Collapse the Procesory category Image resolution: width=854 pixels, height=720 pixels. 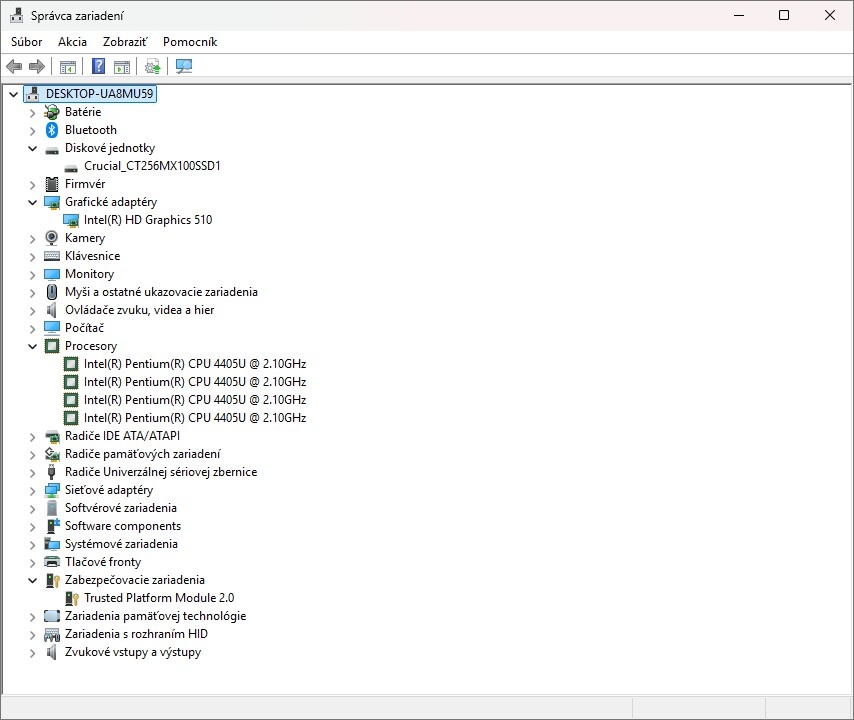pyautogui.click(x=32, y=345)
